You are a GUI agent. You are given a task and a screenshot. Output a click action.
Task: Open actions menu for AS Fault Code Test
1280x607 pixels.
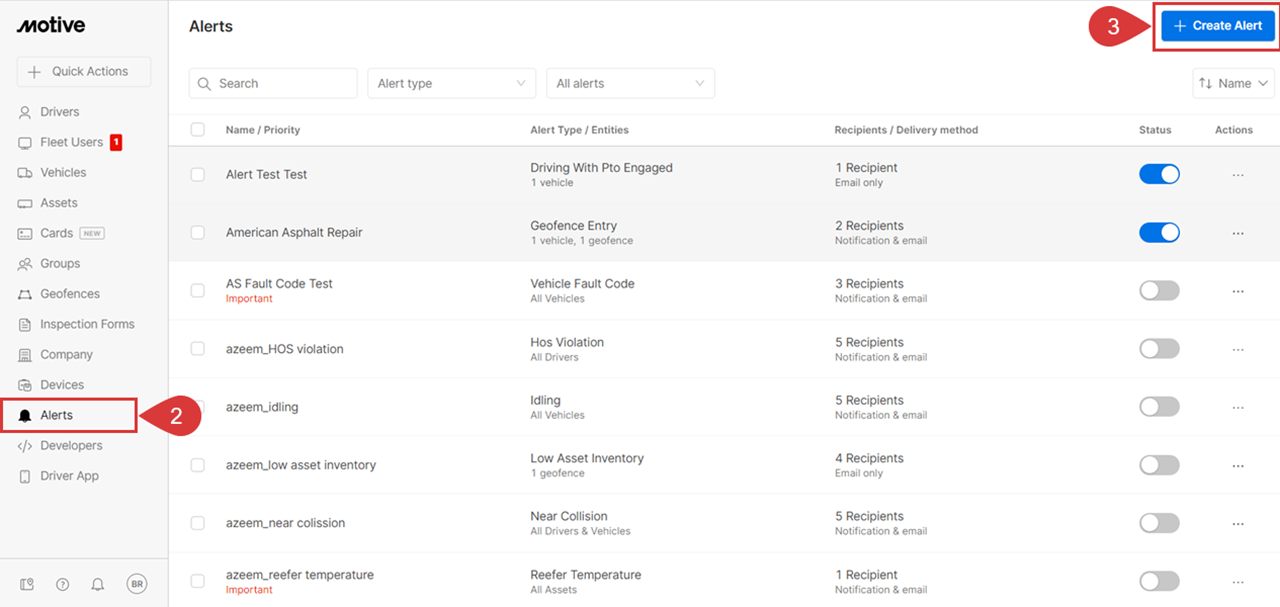coord(1238,291)
